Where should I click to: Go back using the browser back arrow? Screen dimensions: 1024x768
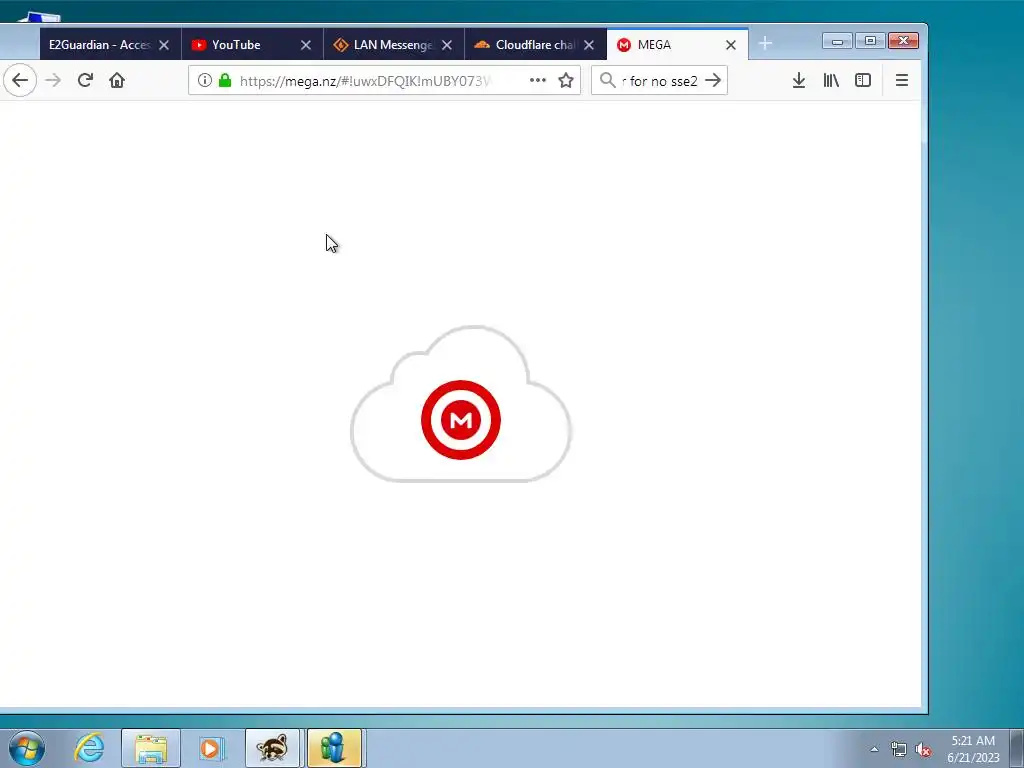[20, 80]
